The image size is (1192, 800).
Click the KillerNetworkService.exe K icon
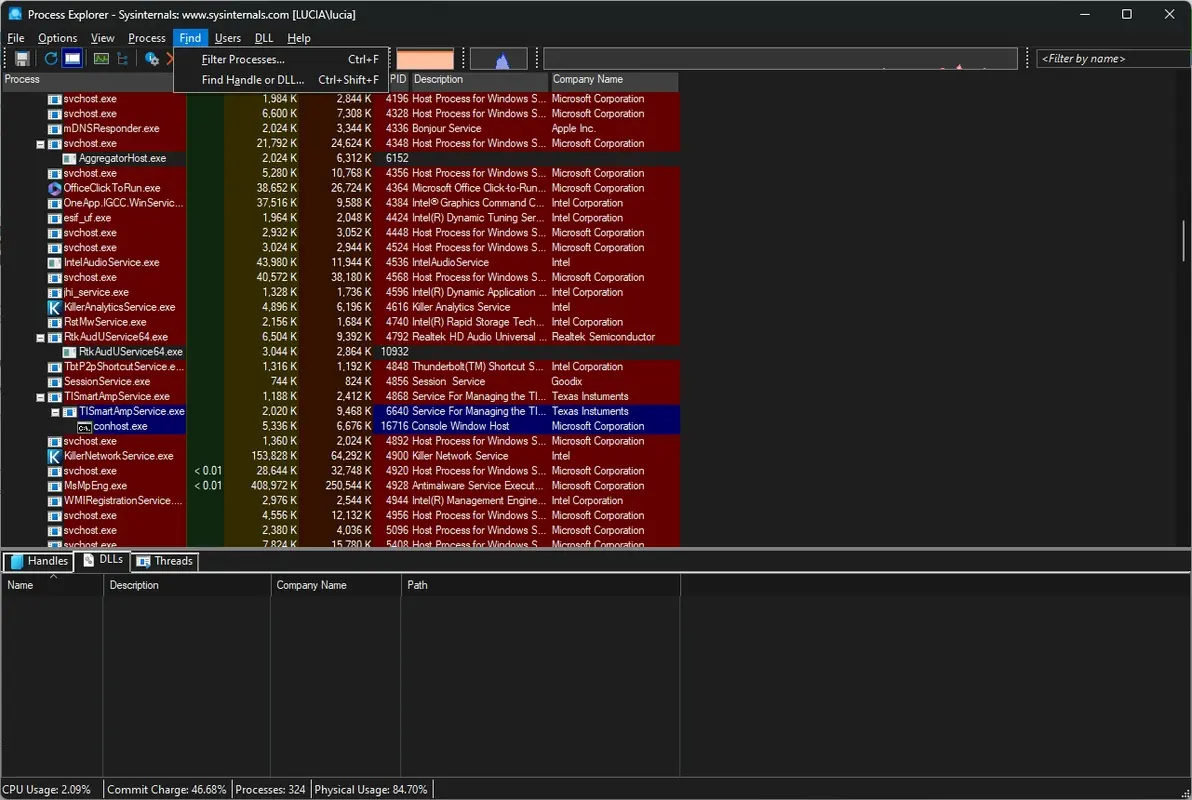pos(55,456)
